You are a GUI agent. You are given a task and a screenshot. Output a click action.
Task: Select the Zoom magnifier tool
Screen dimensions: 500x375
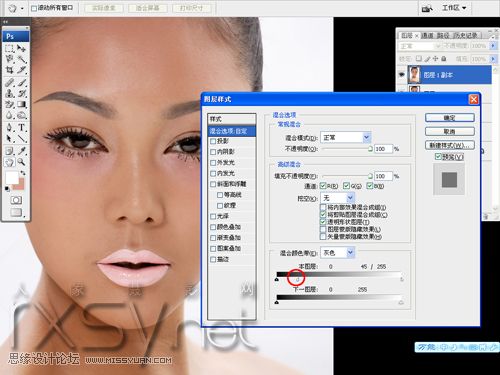[22, 162]
